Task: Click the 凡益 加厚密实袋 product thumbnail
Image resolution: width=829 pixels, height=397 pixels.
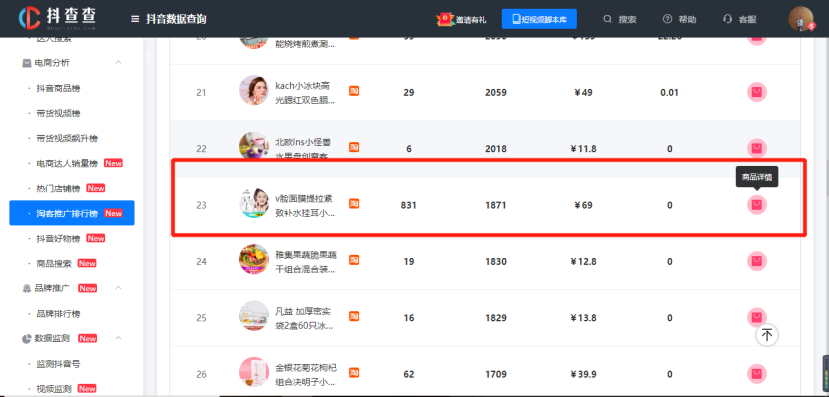Action: click(x=254, y=316)
